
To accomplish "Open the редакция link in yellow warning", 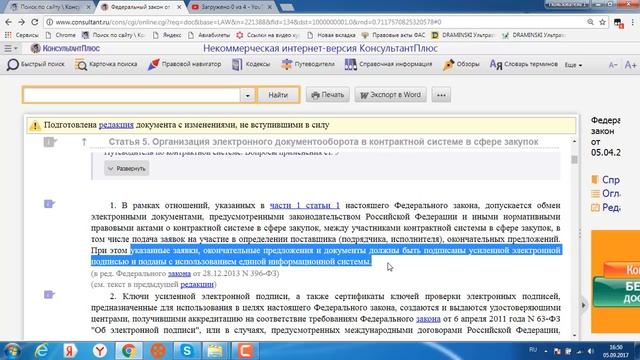I will pos(116,125).
